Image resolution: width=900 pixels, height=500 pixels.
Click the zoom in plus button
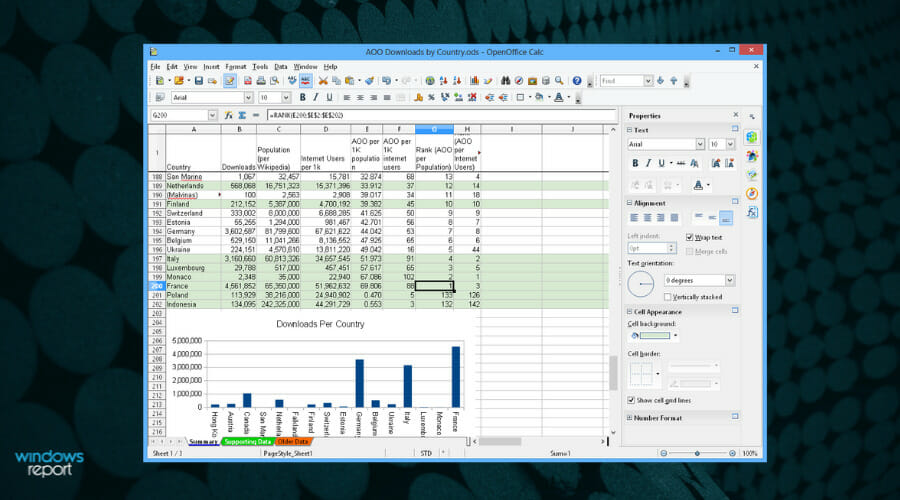[732, 454]
